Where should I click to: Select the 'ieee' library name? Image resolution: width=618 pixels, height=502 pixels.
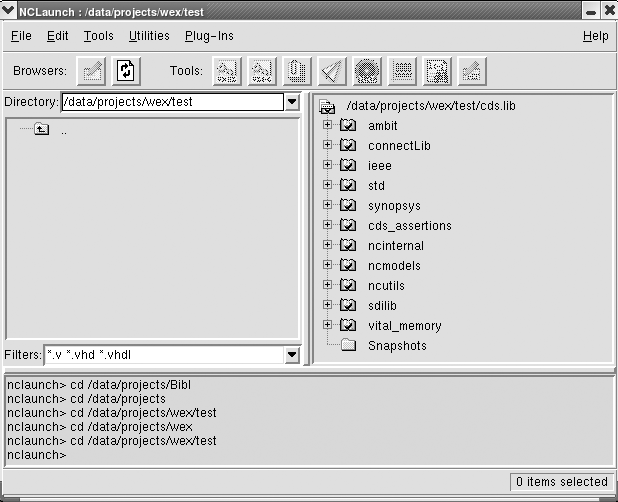tap(380, 166)
